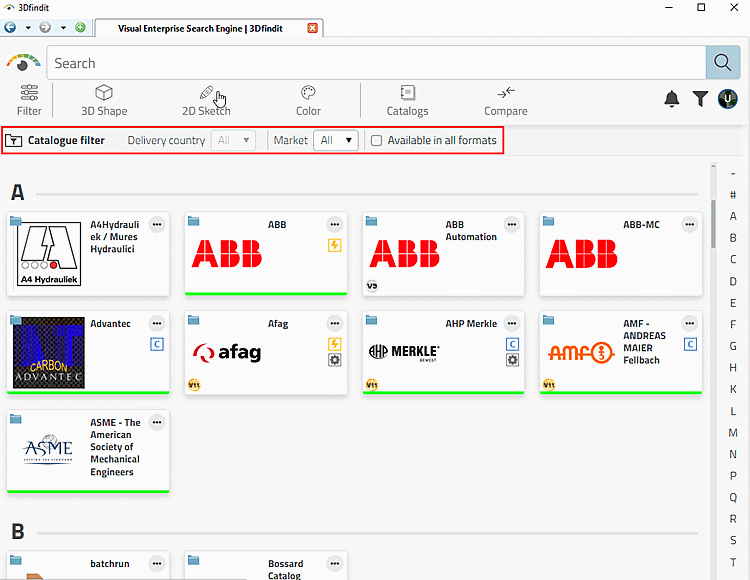
Task: Open more options for Bossard Catalog
Action: tap(334, 564)
